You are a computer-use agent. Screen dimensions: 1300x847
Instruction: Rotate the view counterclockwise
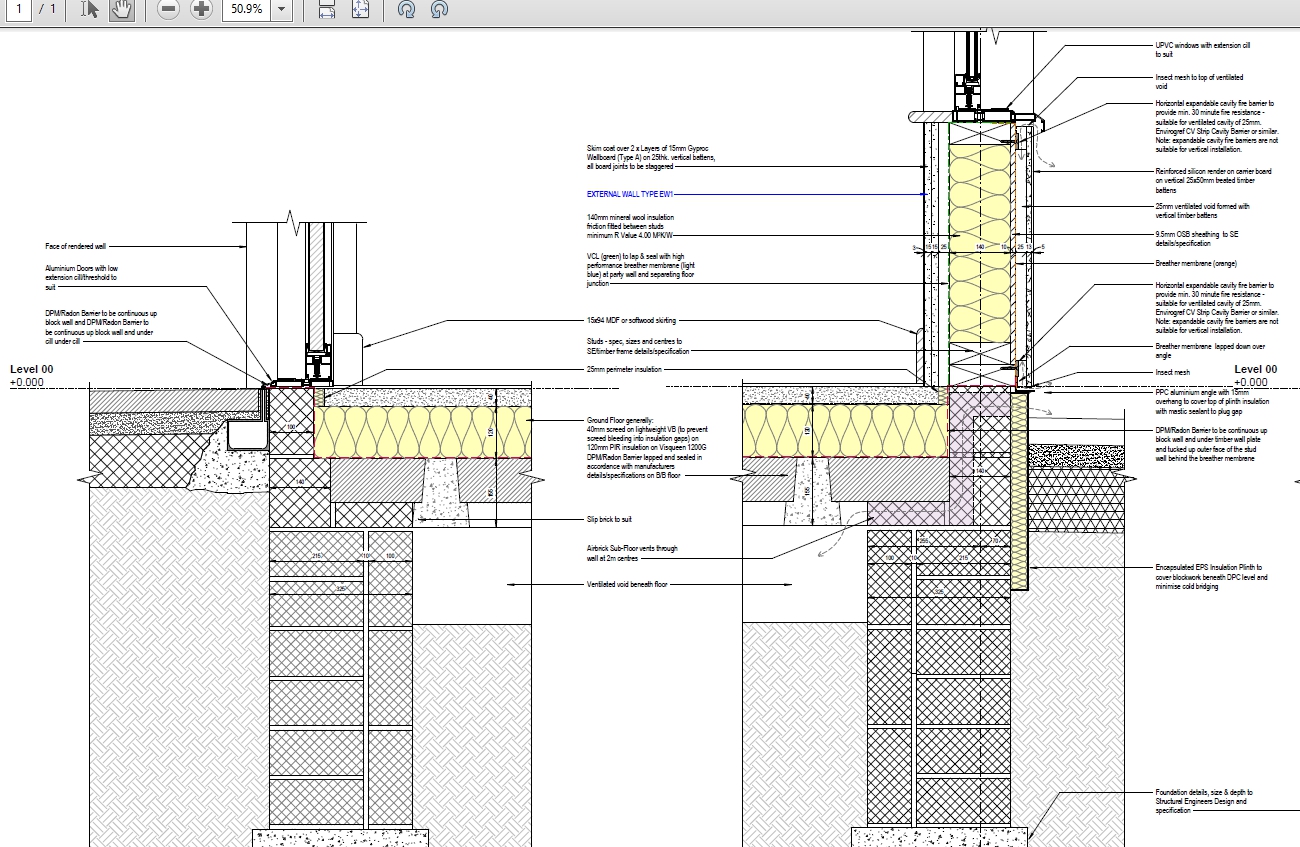pos(438,10)
